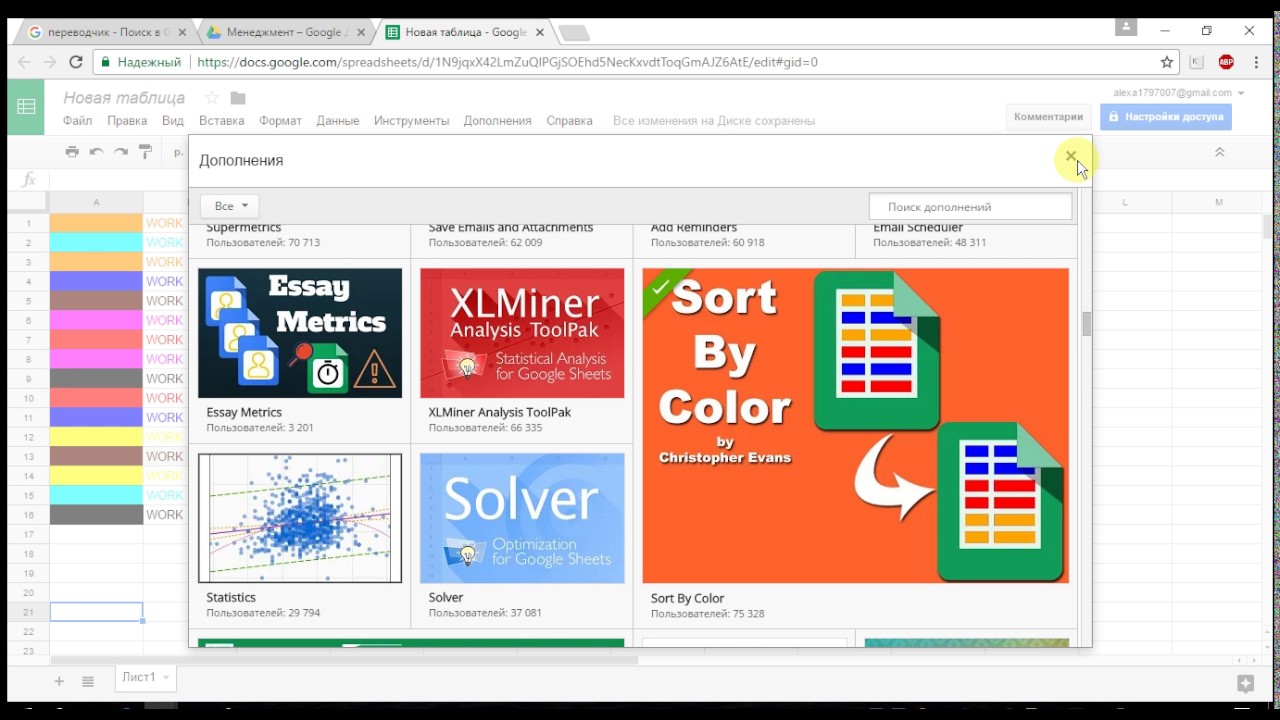Viewport: 1280px width, 720px height.
Task: Open the Statistics add-on thumbnail
Action: click(300, 518)
